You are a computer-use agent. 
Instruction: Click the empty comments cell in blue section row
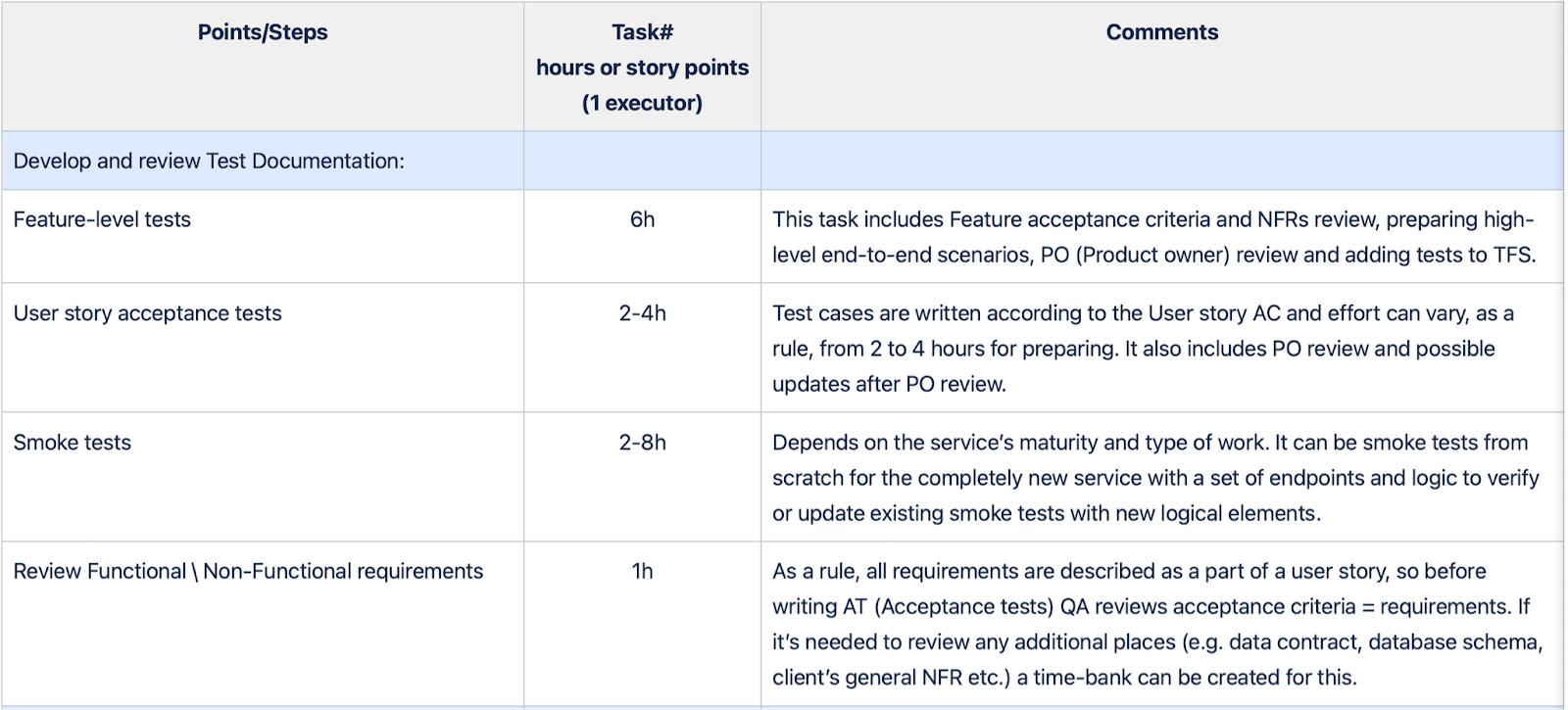point(1161,161)
